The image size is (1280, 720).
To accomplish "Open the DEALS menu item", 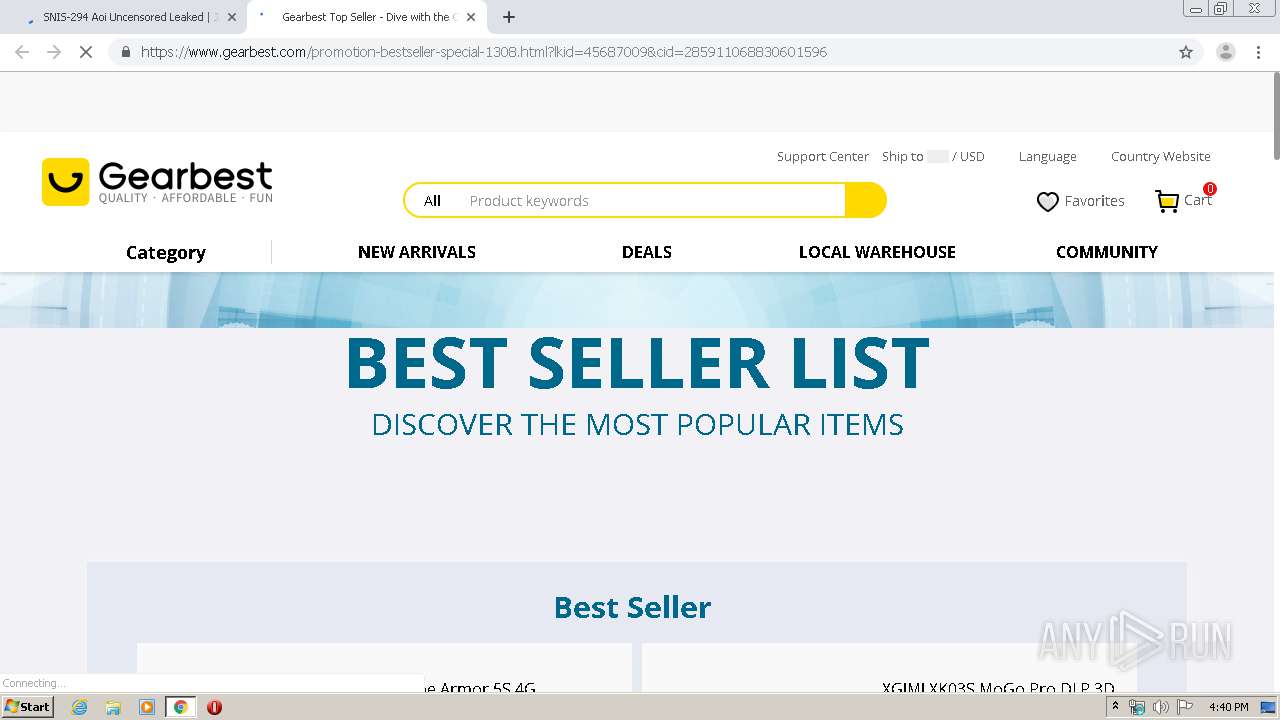I will pos(647,252).
